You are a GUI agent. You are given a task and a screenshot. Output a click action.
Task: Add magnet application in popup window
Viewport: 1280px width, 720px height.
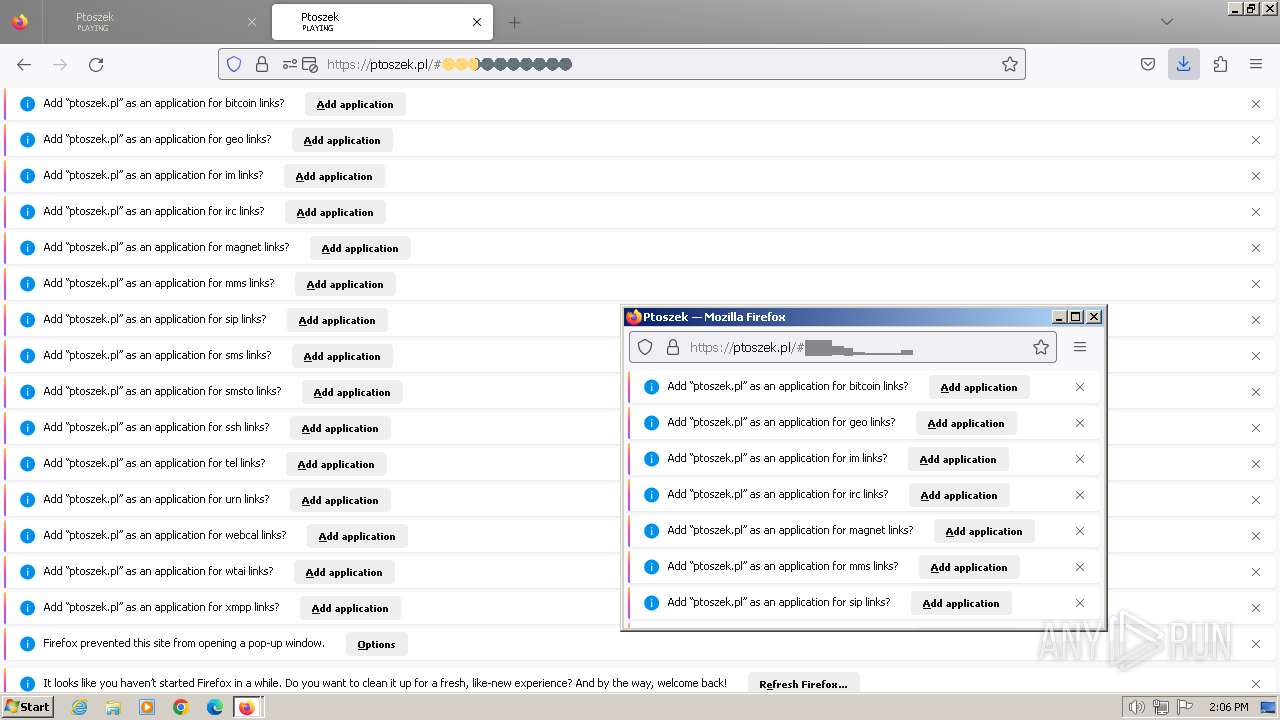(984, 531)
